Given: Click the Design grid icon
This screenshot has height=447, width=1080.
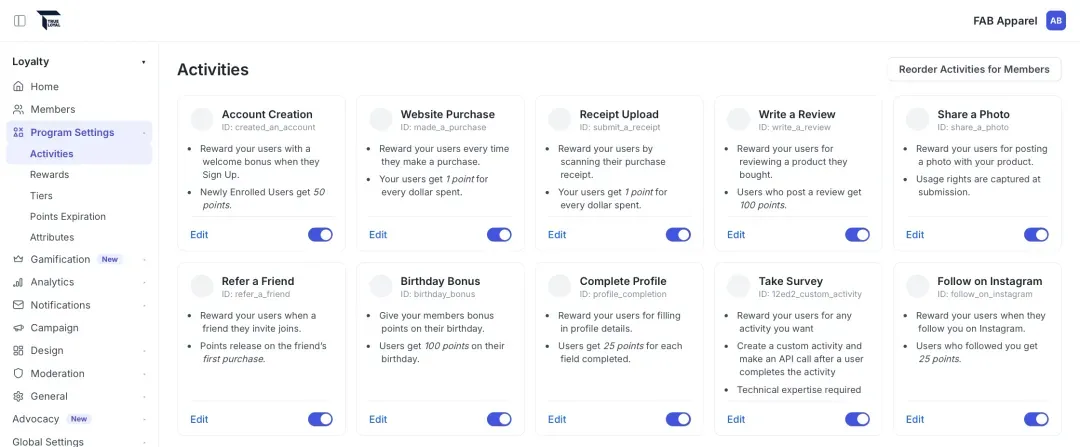Looking at the screenshot, I should point(19,351).
